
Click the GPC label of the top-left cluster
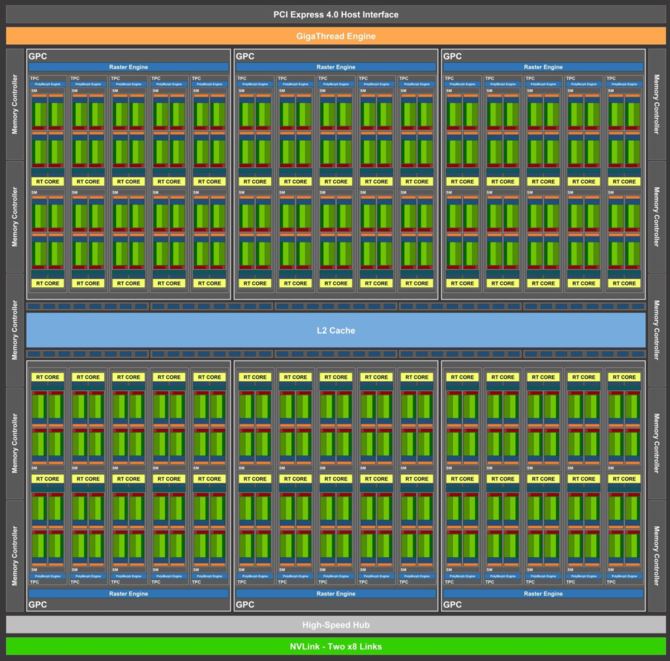[38, 56]
